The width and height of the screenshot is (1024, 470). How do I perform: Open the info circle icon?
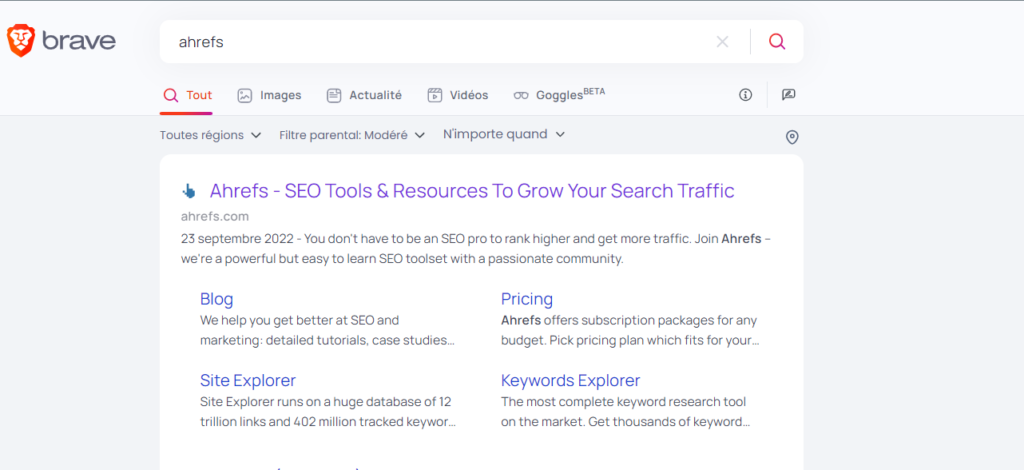point(745,95)
